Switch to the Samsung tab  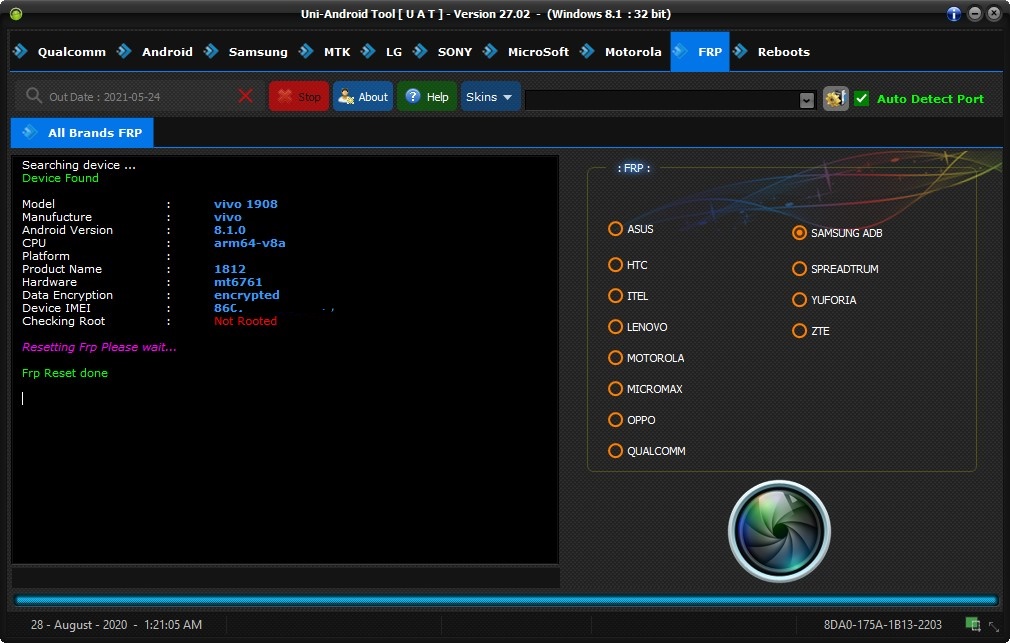click(x=246, y=52)
